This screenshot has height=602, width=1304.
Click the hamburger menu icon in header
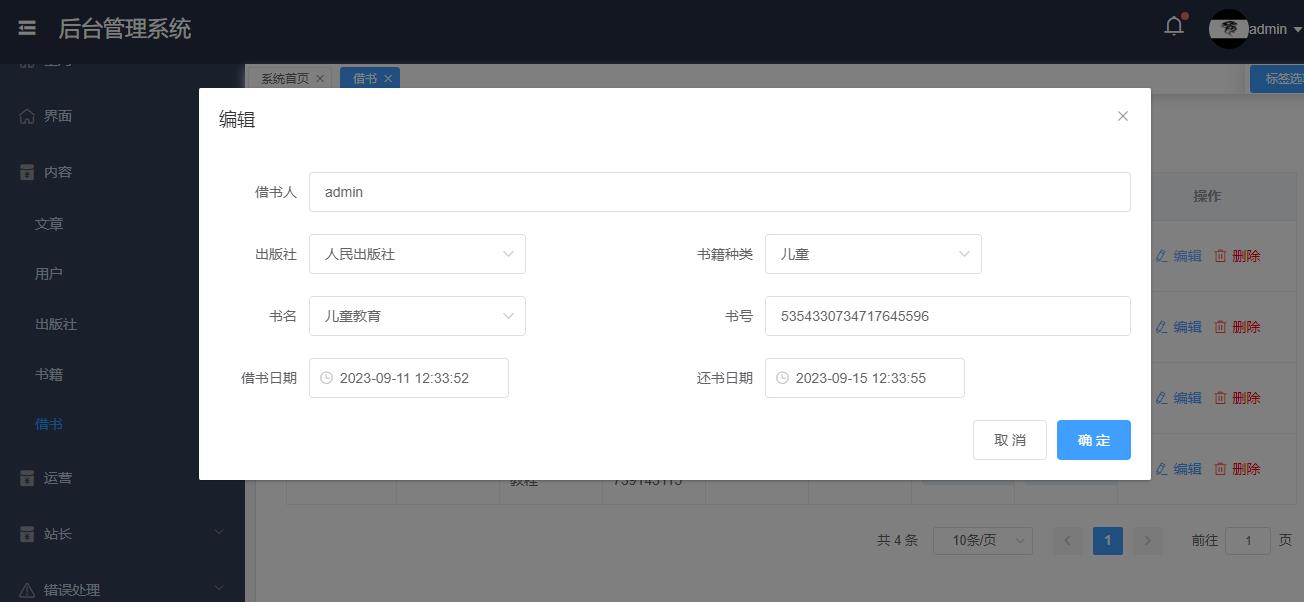click(27, 29)
